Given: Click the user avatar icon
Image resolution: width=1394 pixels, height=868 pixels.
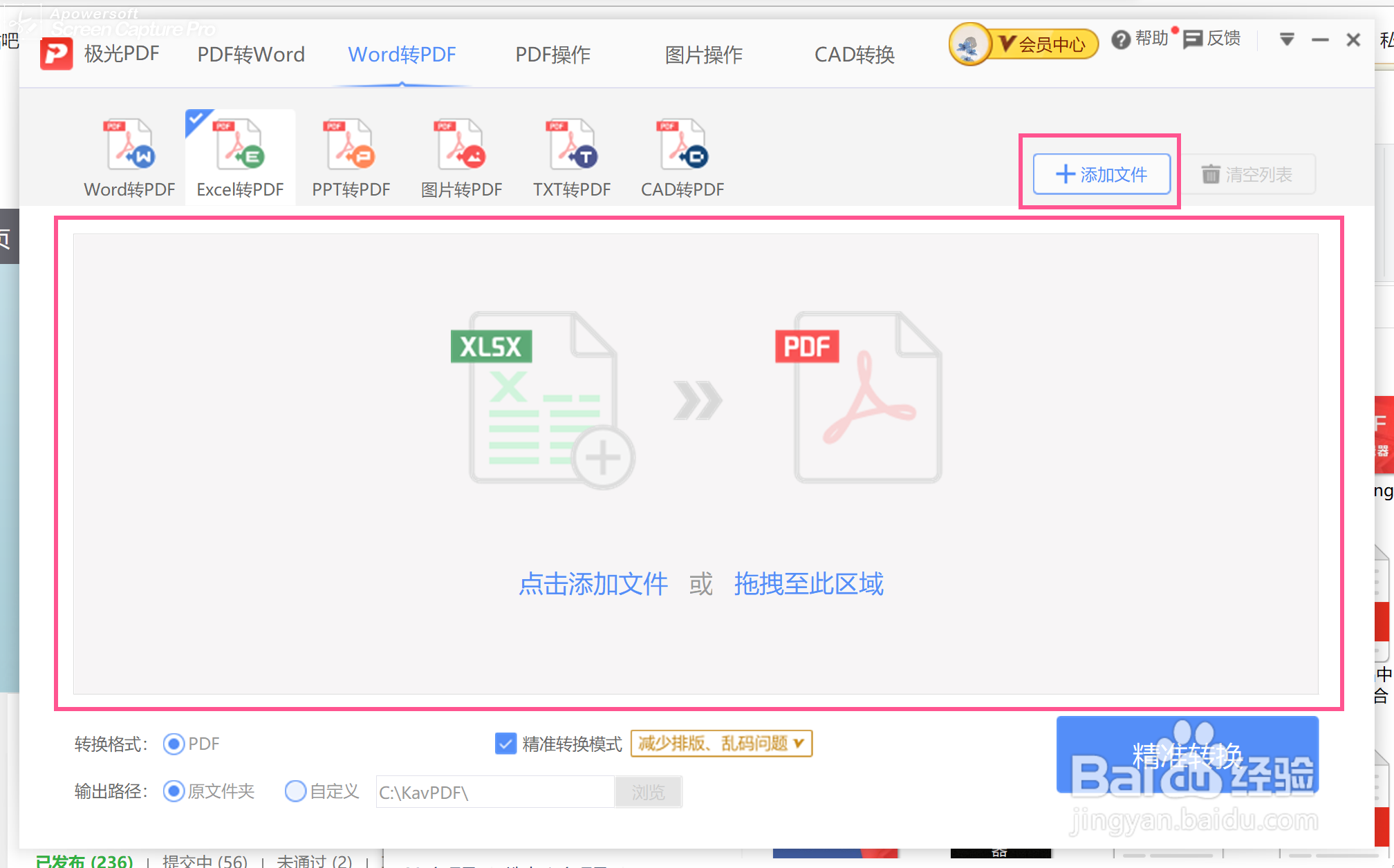Looking at the screenshot, I should pos(969,44).
